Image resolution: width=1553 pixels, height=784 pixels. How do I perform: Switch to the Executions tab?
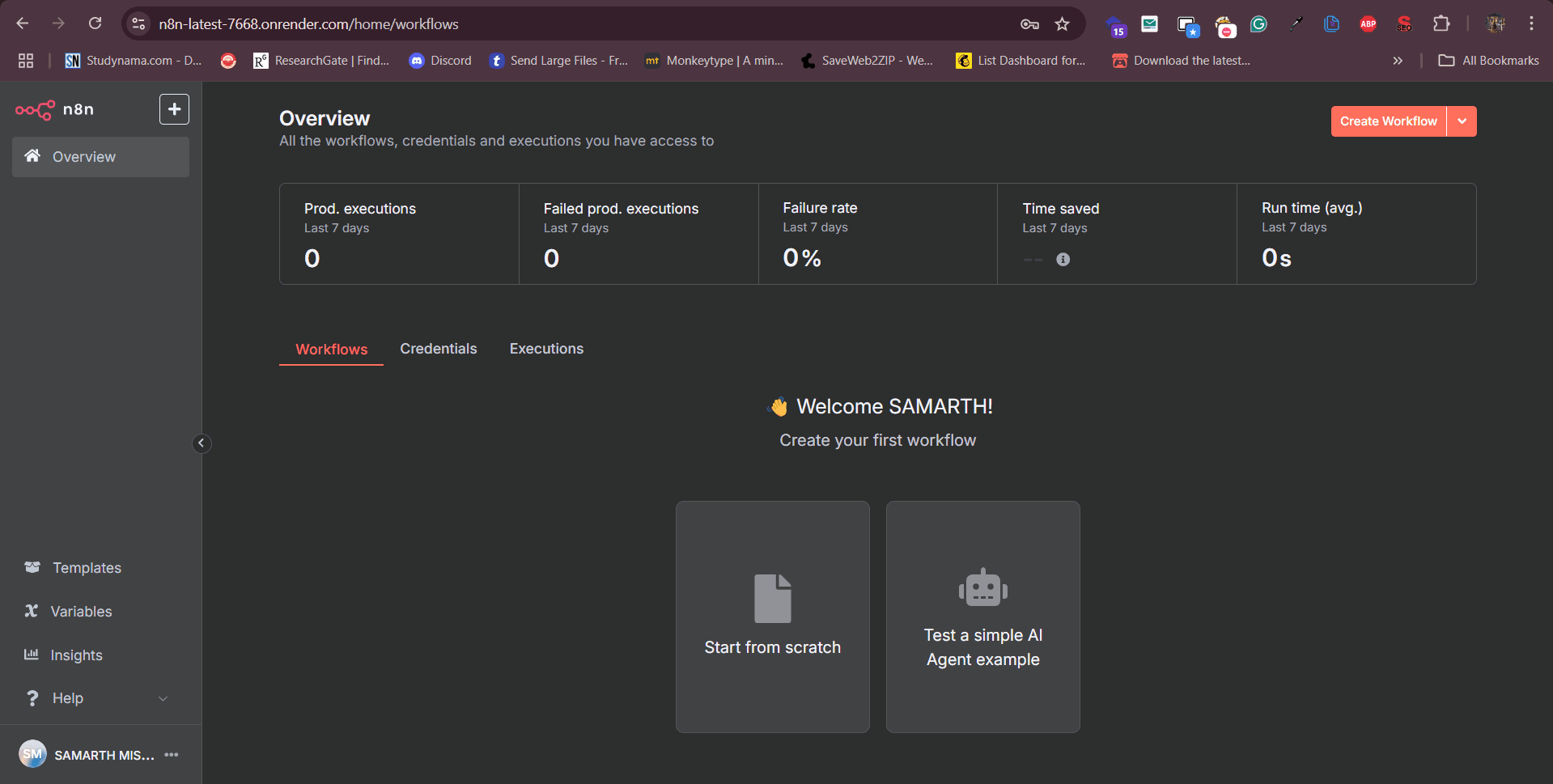546,349
